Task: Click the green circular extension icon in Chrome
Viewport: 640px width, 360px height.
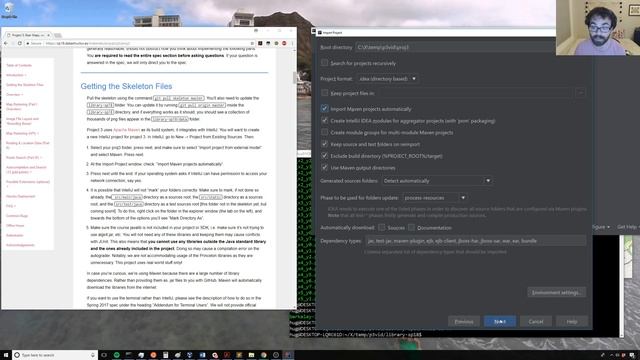Action: click(276, 43)
